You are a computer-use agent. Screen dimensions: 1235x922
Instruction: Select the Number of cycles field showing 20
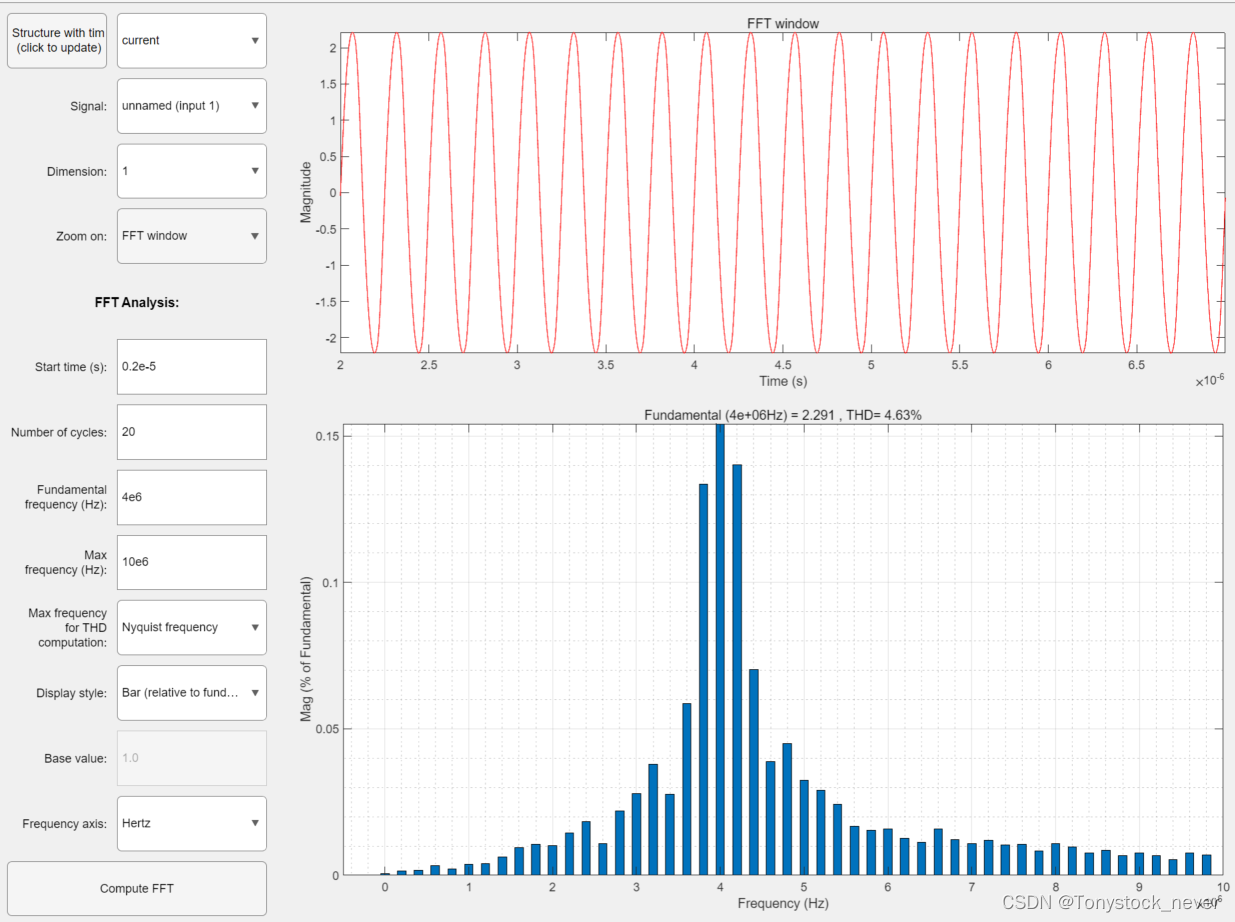pyautogui.click(x=191, y=432)
